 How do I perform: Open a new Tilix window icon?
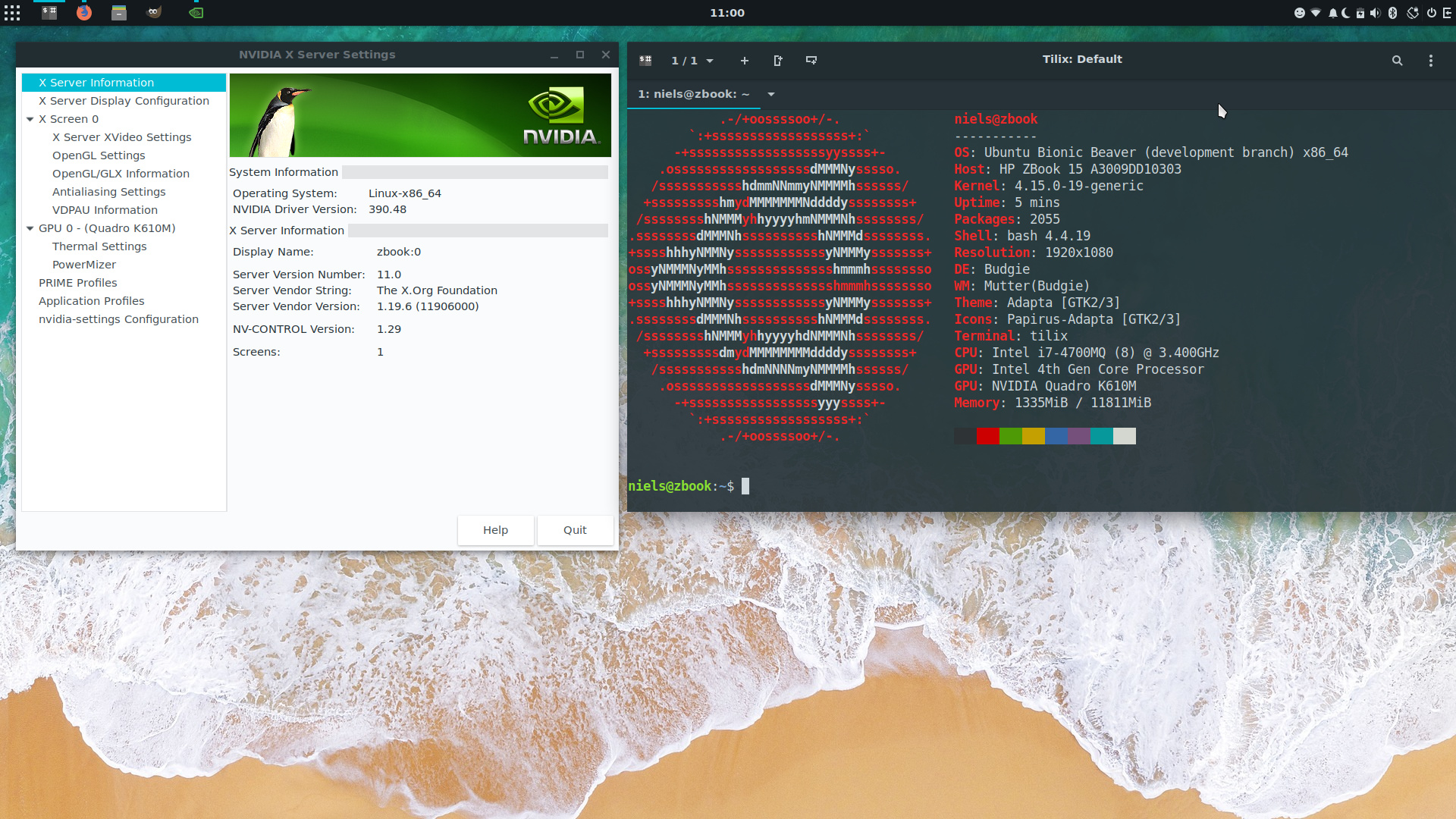point(811,61)
